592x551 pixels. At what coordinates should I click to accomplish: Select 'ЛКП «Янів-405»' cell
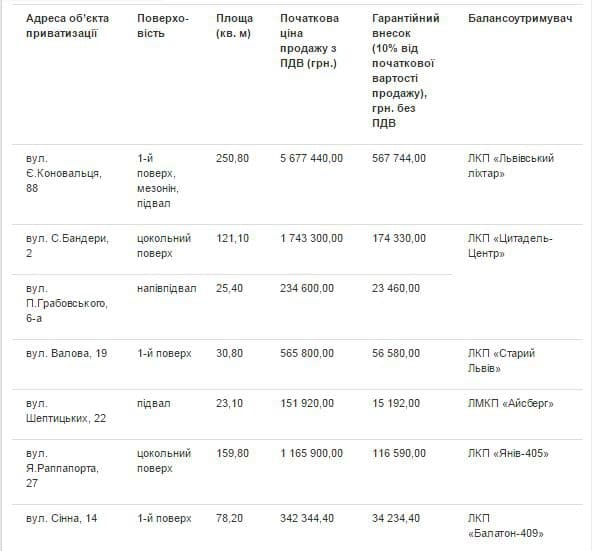coord(508,453)
